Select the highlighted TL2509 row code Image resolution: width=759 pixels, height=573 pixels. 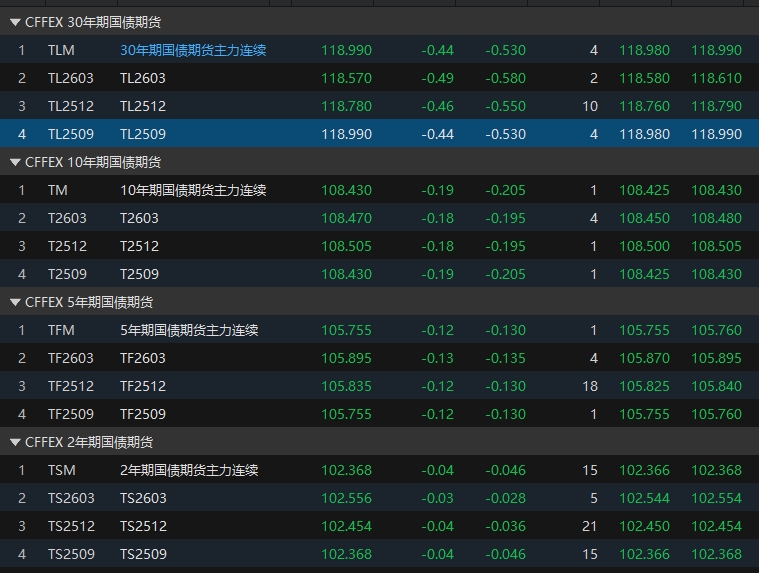(x=71, y=134)
